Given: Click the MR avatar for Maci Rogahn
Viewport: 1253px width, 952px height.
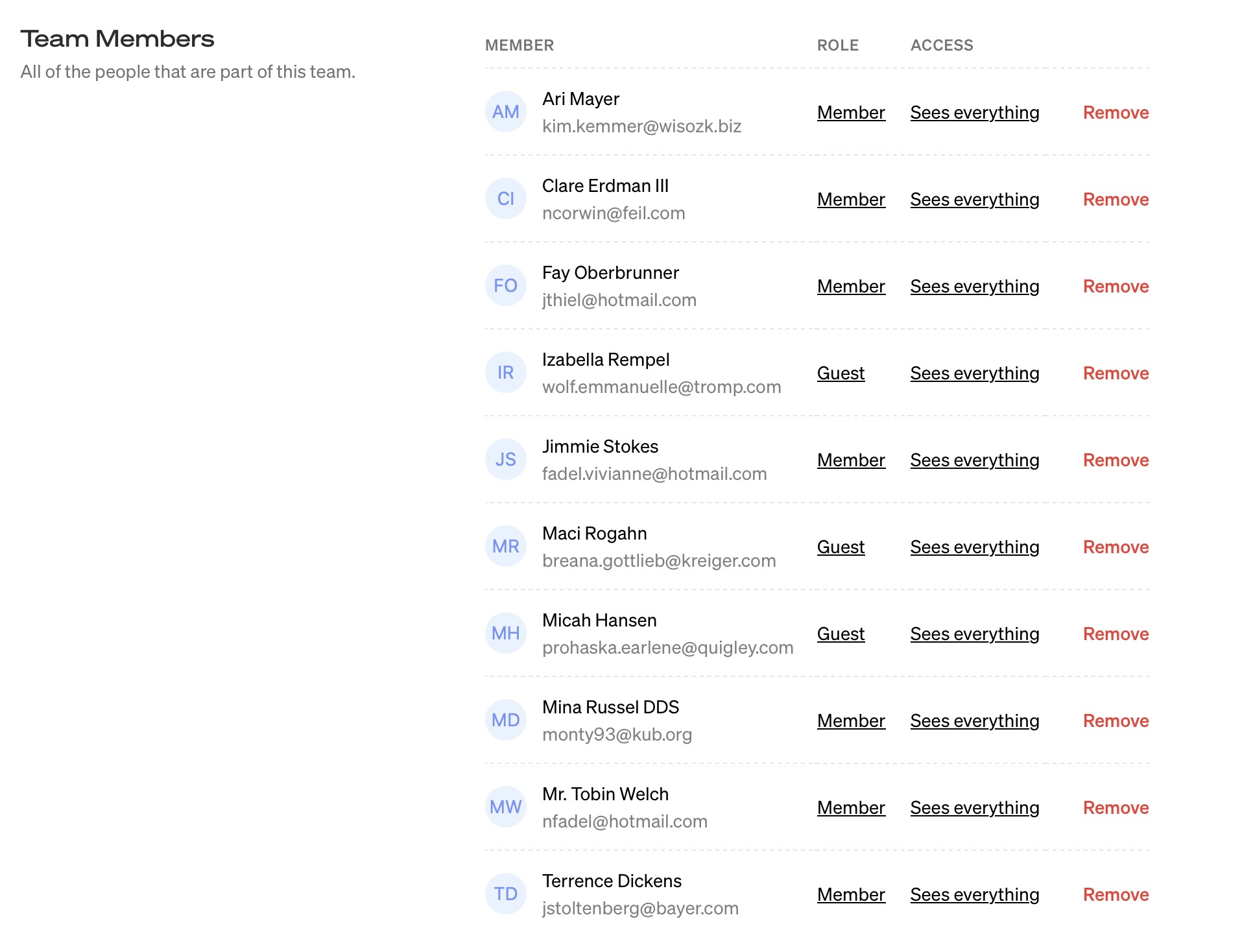Looking at the screenshot, I should pyautogui.click(x=505, y=546).
